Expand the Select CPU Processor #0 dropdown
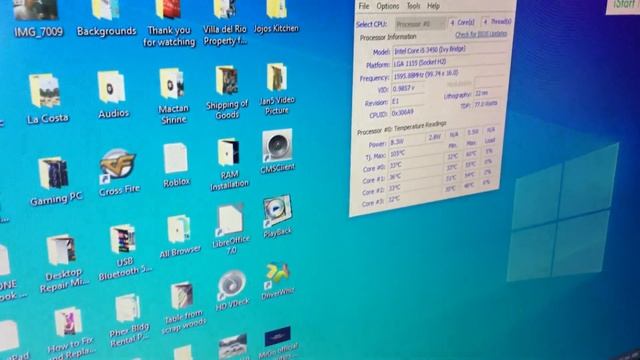This screenshot has height=360, width=640. (420, 24)
